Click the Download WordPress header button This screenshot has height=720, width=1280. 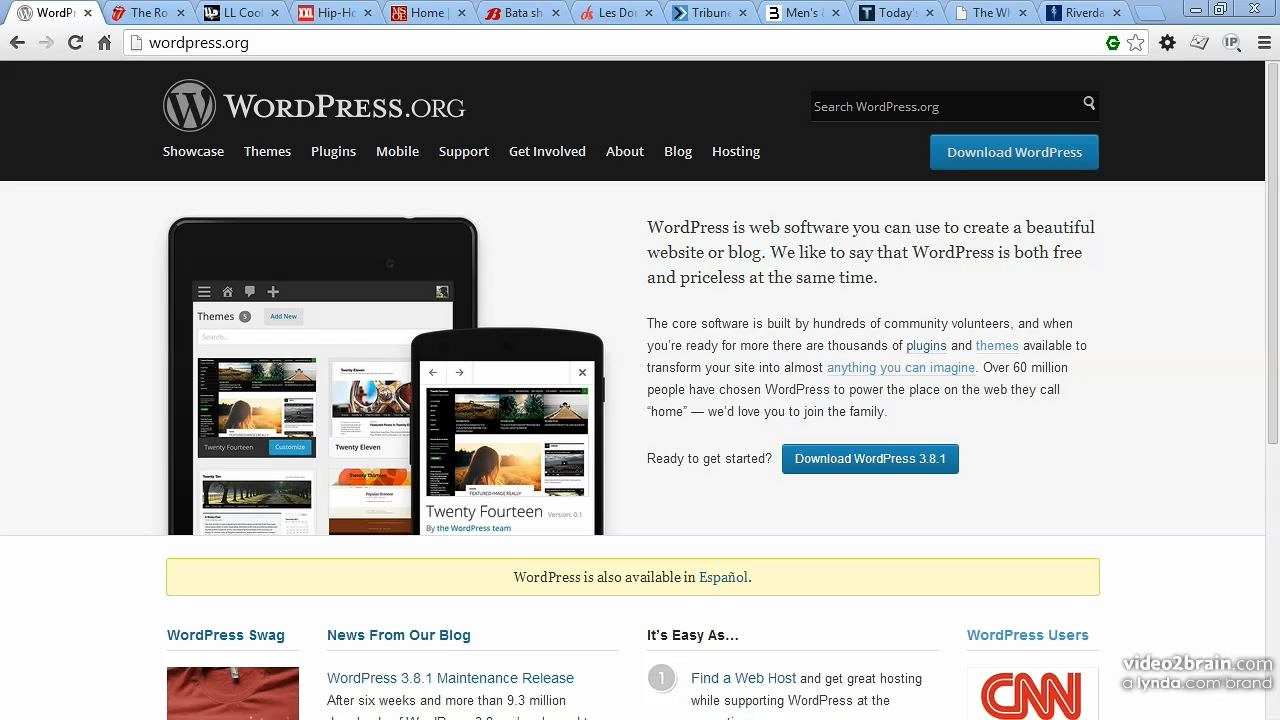click(1014, 152)
